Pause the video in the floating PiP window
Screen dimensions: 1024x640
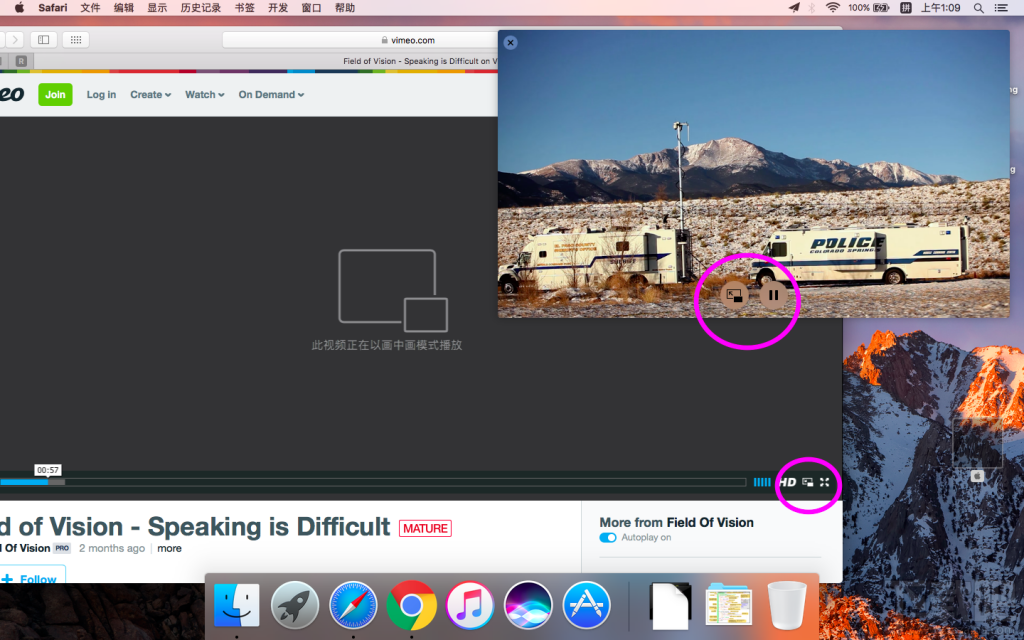coord(773,293)
